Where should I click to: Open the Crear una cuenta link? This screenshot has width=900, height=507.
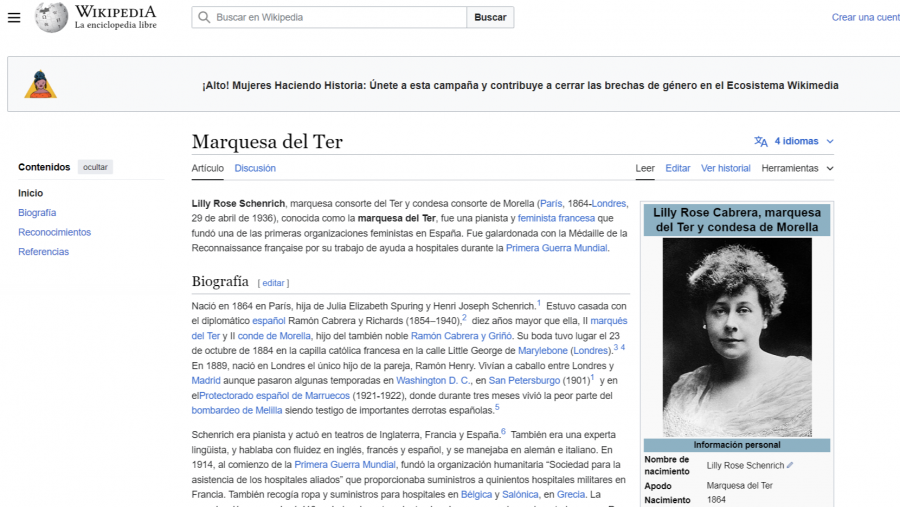(x=866, y=17)
